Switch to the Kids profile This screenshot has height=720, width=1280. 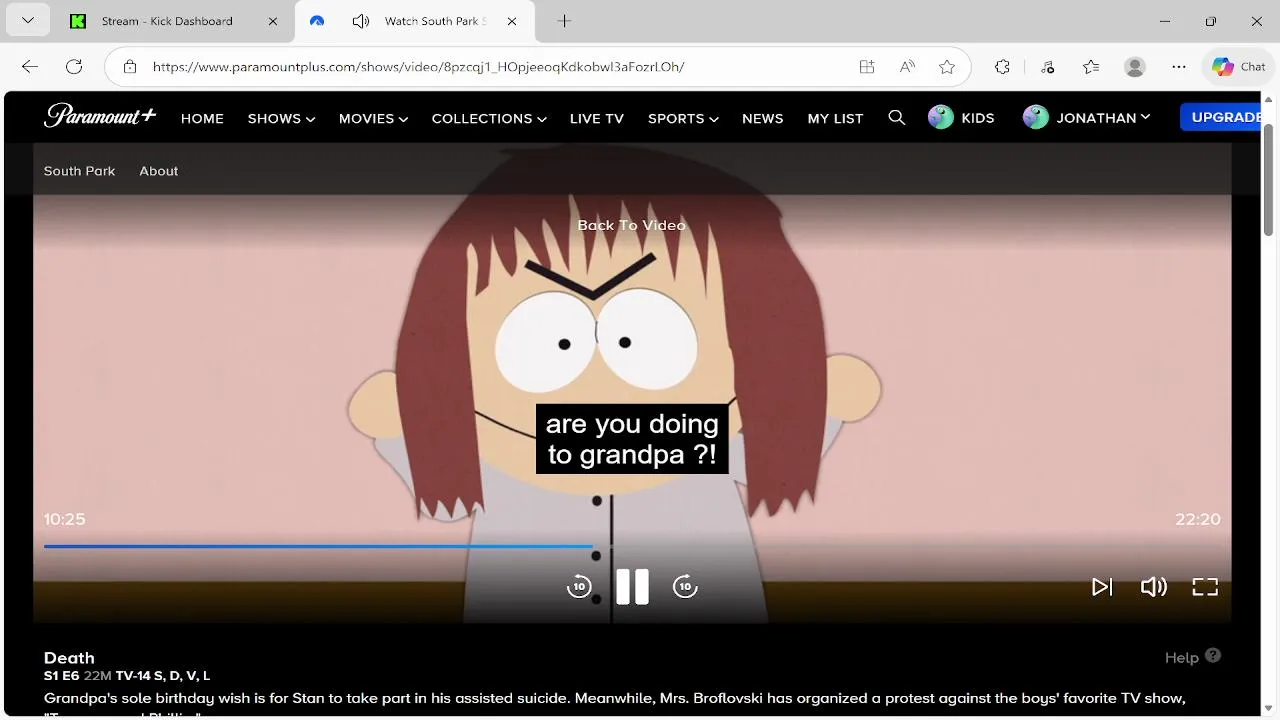pos(961,118)
